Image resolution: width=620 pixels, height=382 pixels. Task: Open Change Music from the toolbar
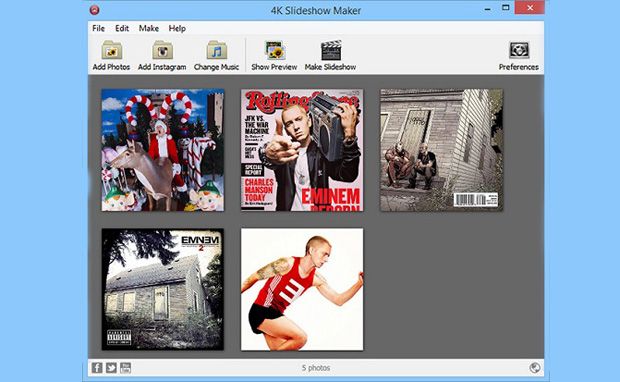216,55
